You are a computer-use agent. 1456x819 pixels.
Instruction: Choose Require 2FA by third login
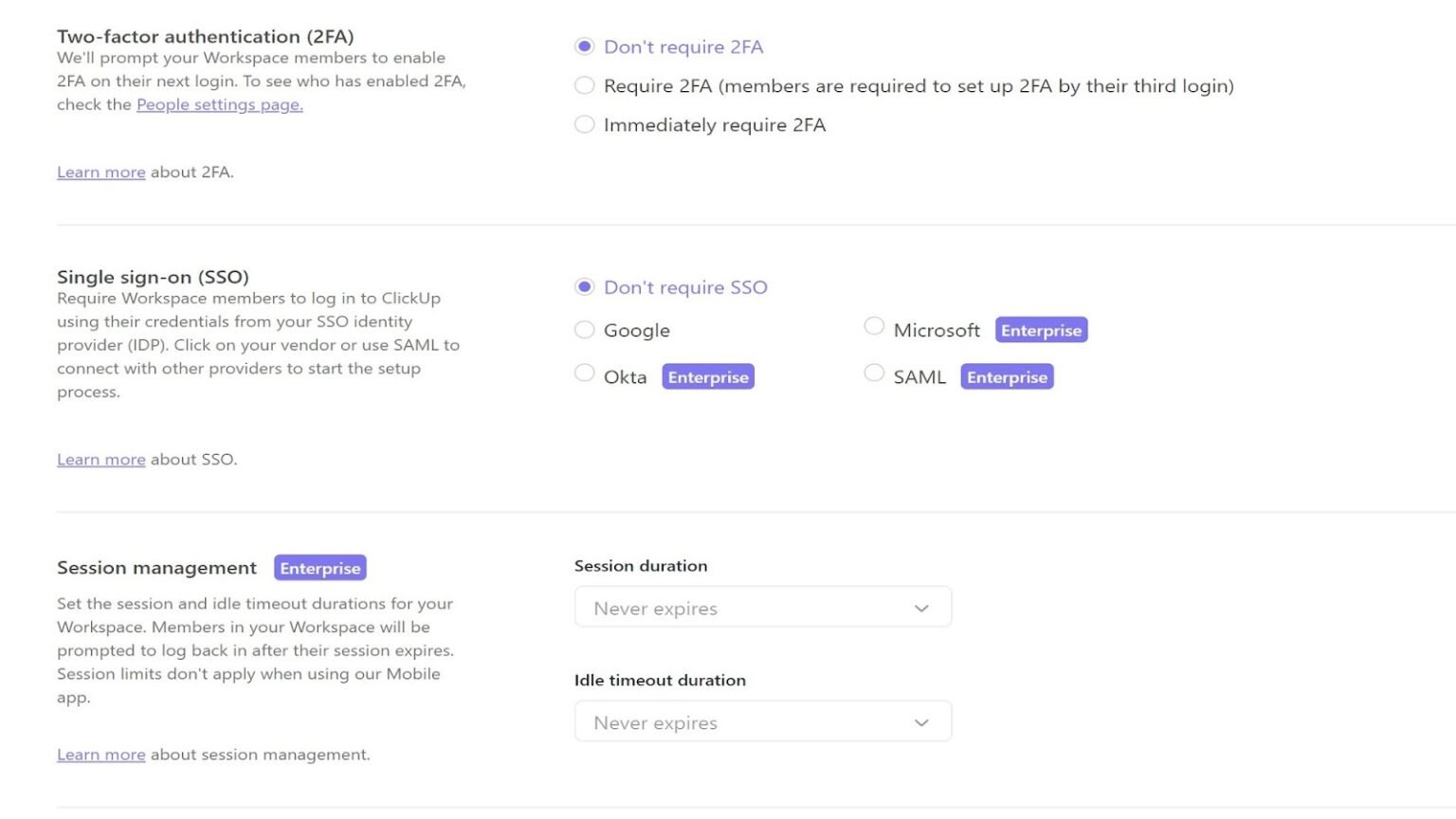tap(585, 85)
